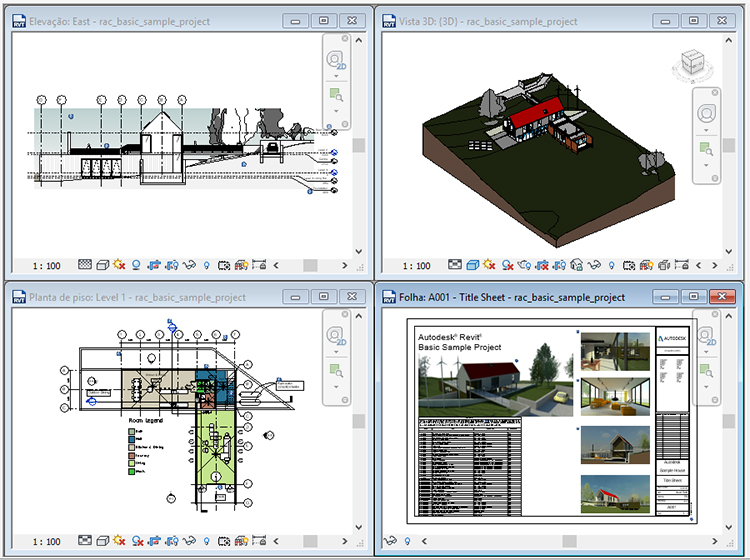
Task: Toggle Crop View in the Level 1 floor plan
Action: coord(154,541)
